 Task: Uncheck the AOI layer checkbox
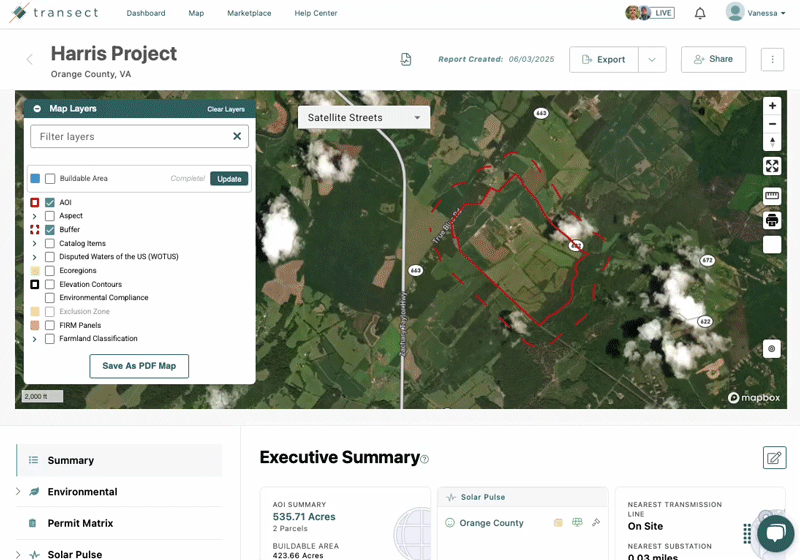tap(50, 203)
